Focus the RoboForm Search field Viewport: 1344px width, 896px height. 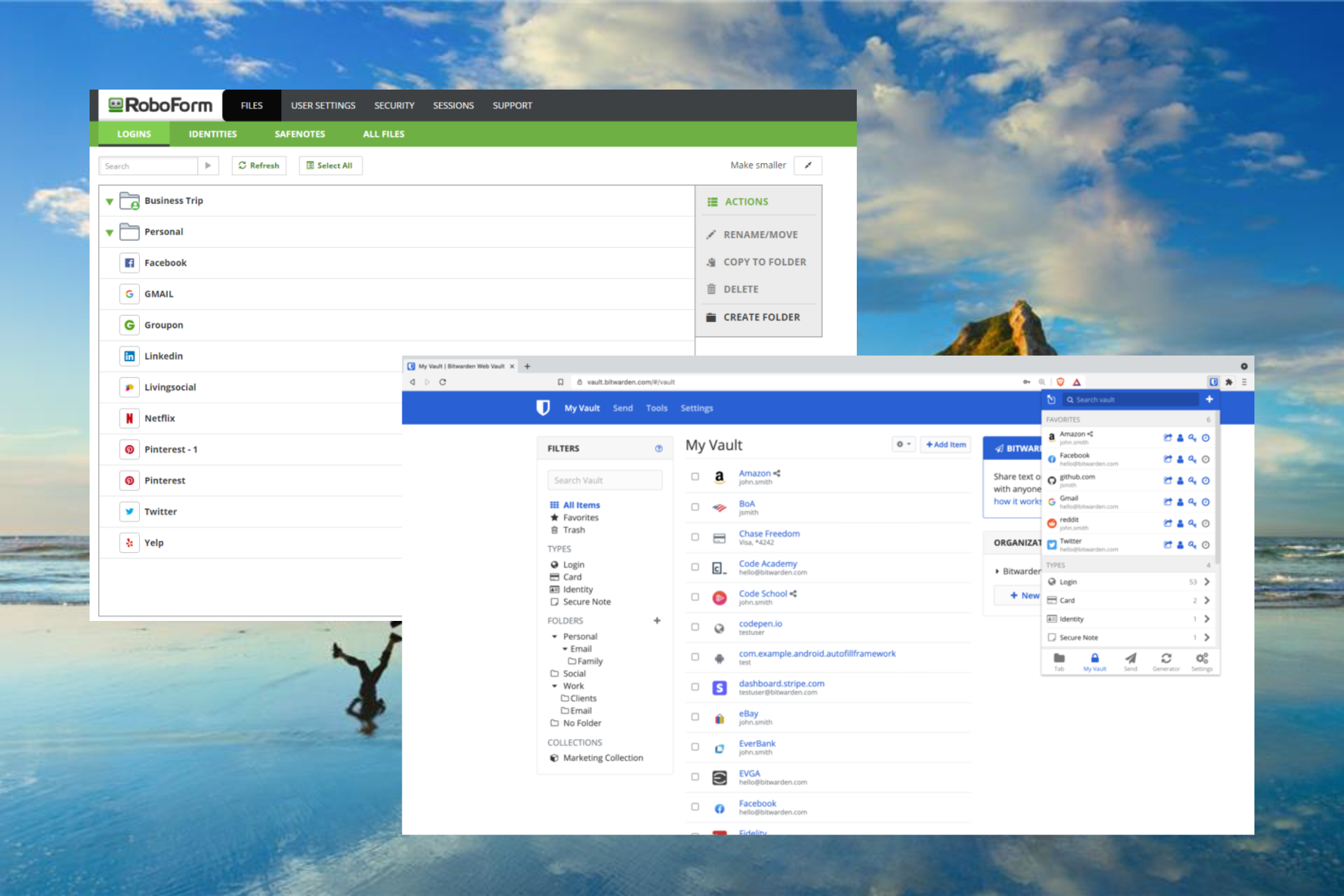(x=148, y=166)
